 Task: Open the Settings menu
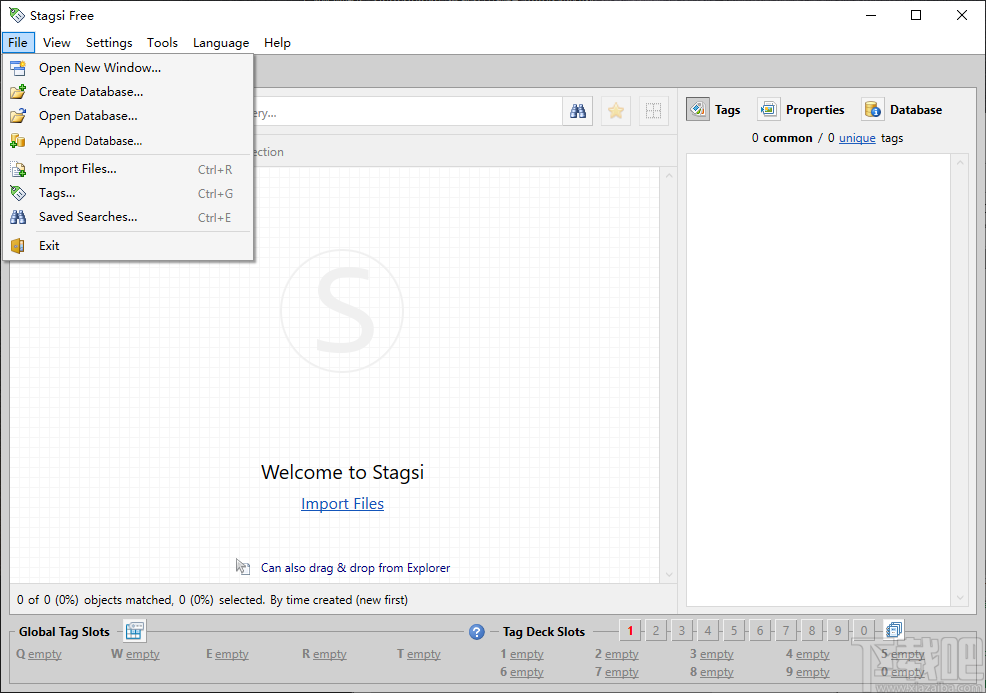[109, 43]
